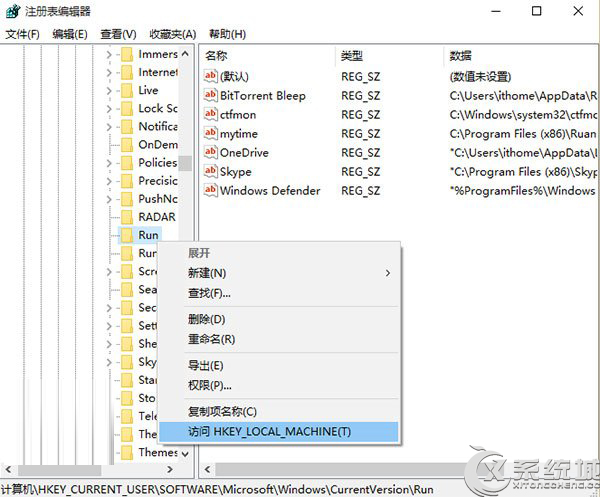Click the tree pane vertical scrollbar thumb

click(185, 163)
